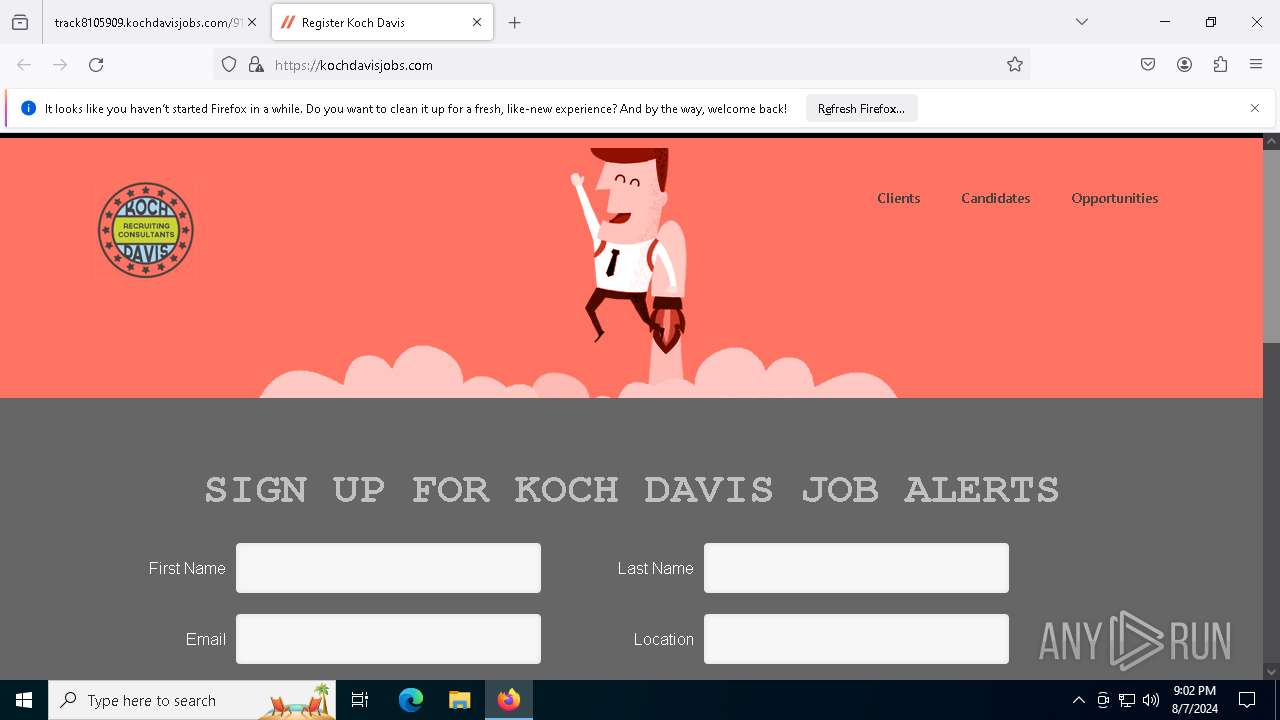Image resolution: width=1280 pixels, height=720 pixels.
Task: Close the Register Koch Davis tab
Action: click(x=477, y=22)
